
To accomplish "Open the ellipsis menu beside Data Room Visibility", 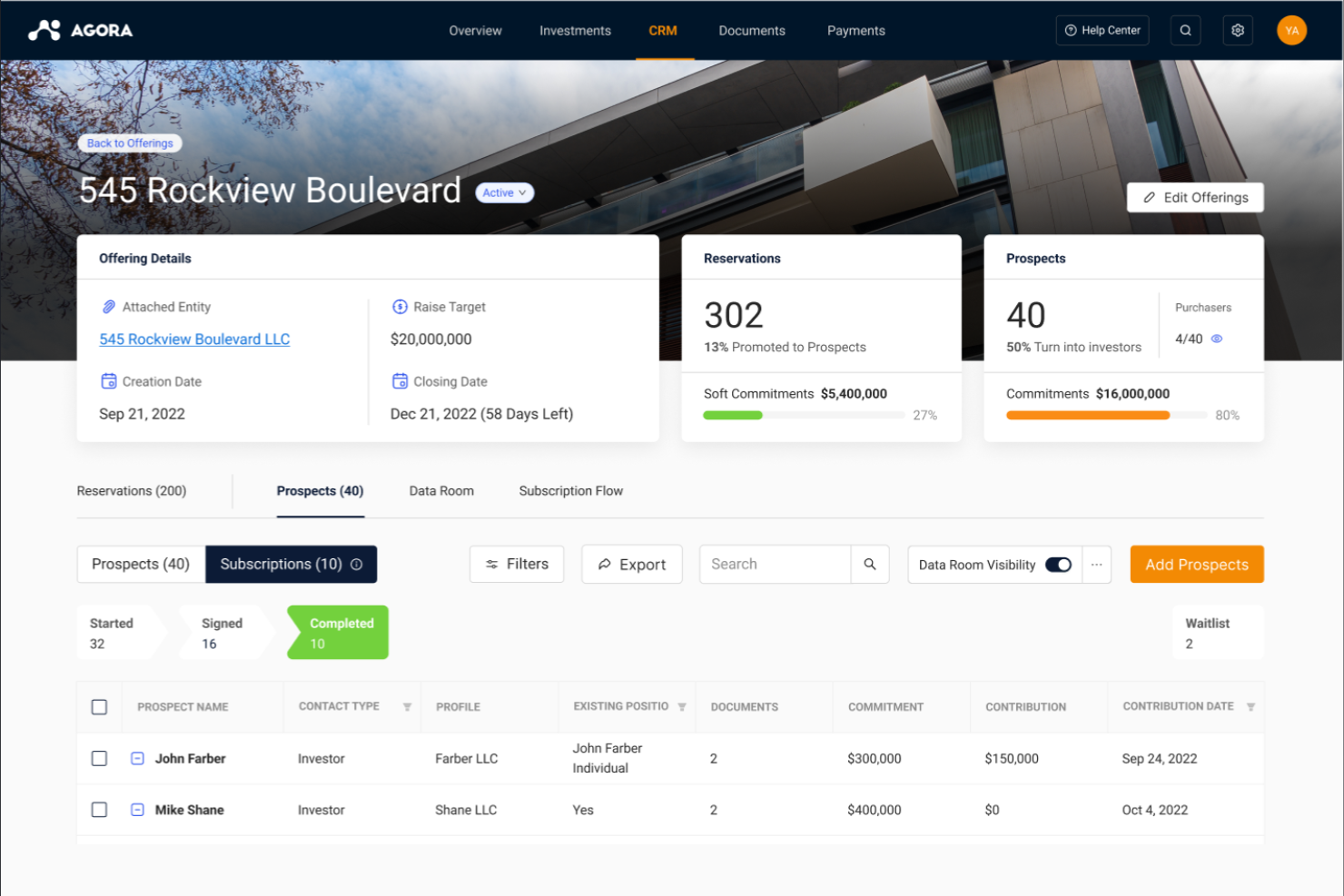I will pos(1096,564).
